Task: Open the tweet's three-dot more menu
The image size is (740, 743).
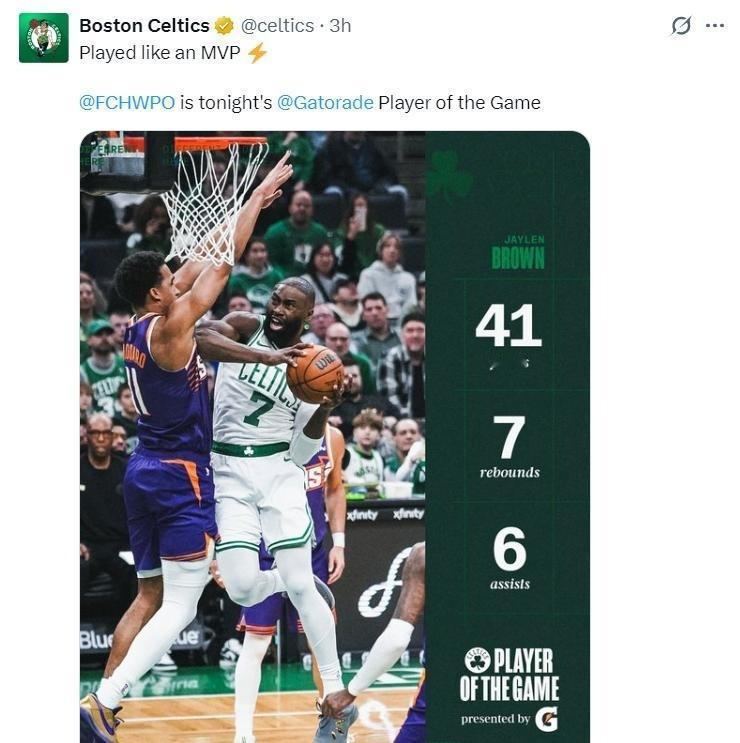Action: coord(714,26)
